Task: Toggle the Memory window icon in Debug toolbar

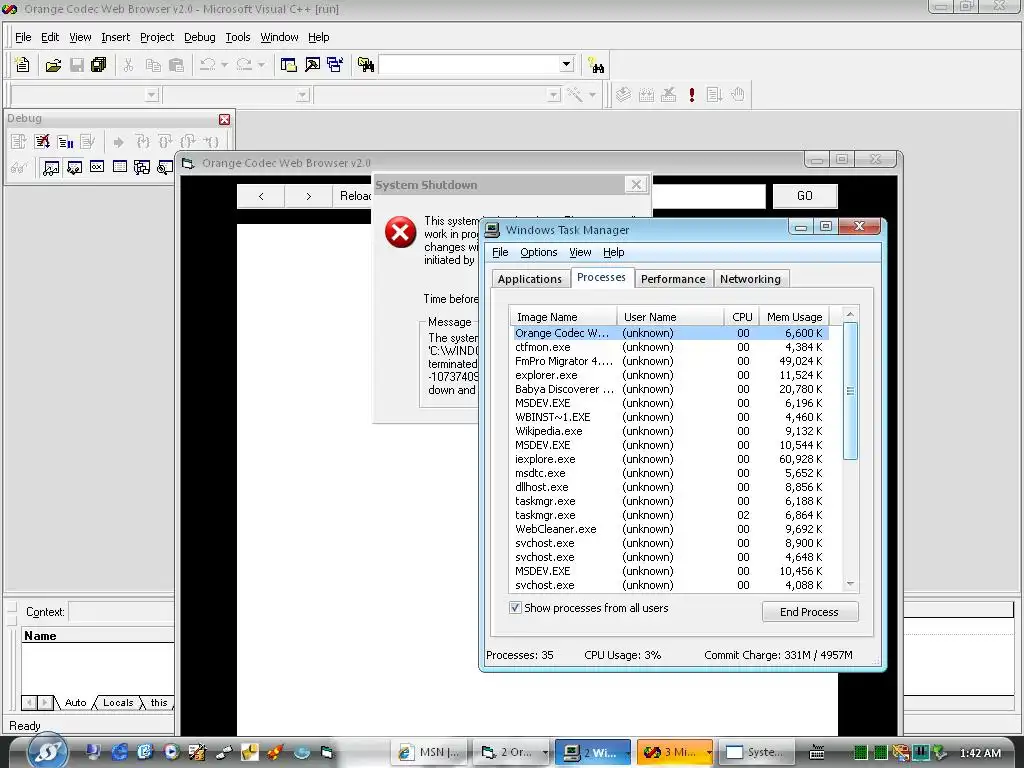Action: (x=120, y=167)
